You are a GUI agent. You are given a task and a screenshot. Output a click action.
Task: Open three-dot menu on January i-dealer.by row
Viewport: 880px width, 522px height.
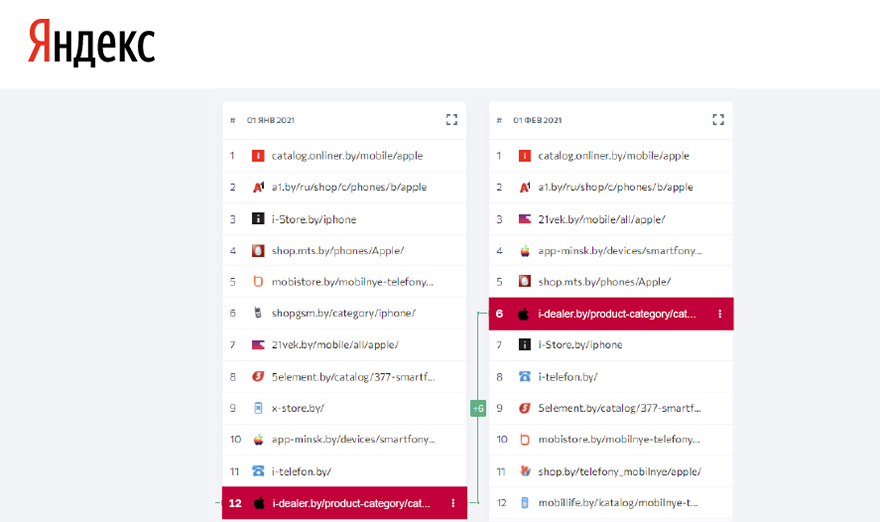pyautogui.click(x=453, y=503)
